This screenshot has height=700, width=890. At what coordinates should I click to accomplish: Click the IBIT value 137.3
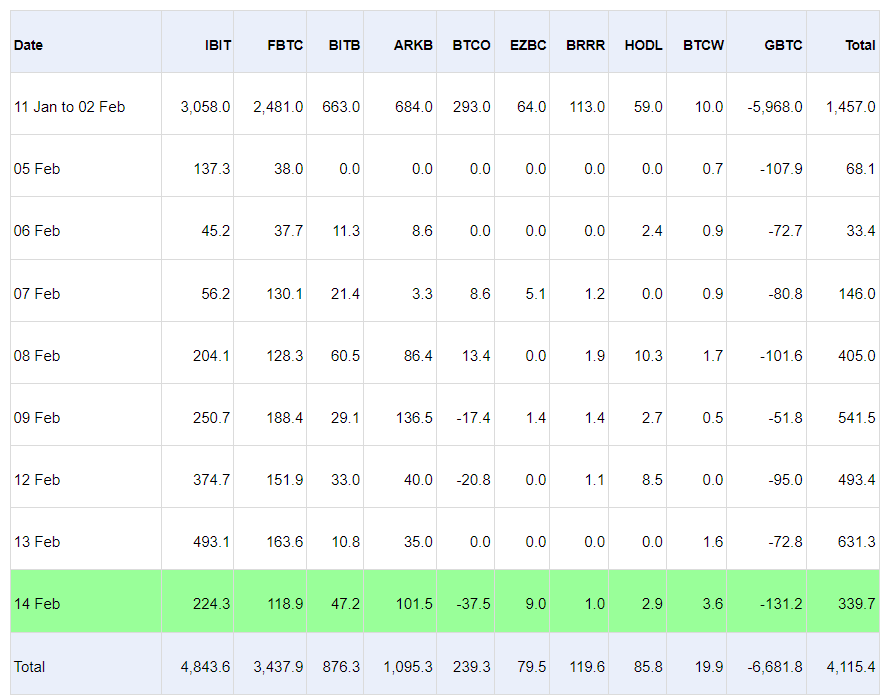212,169
